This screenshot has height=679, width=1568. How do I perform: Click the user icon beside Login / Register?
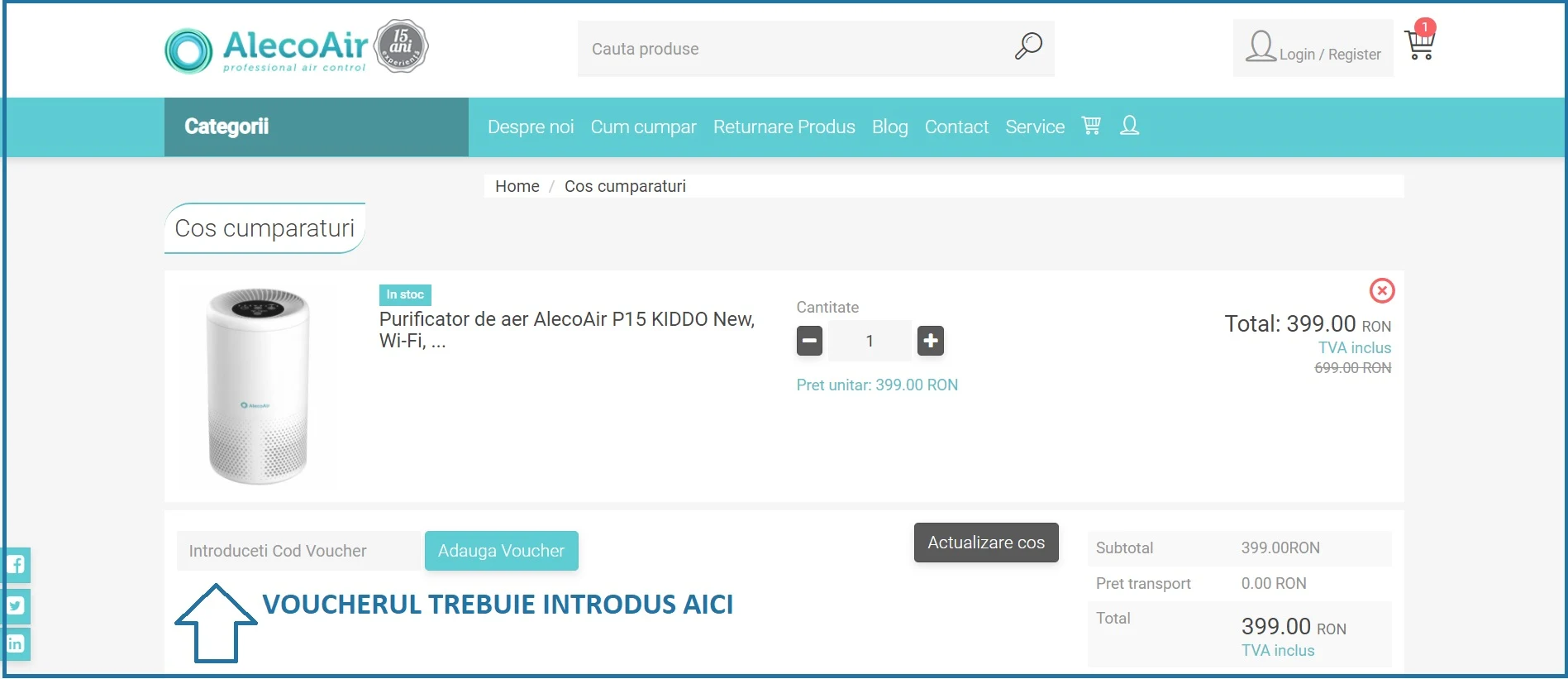click(x=1261, y=46)
